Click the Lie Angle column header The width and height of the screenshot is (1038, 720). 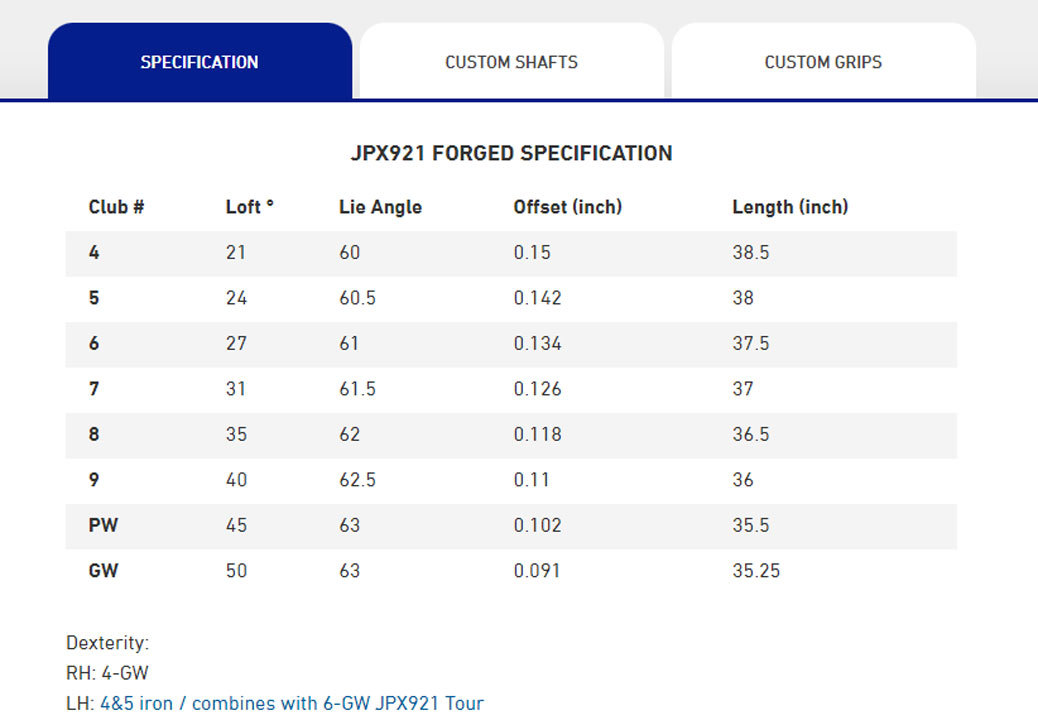point(380,207)
